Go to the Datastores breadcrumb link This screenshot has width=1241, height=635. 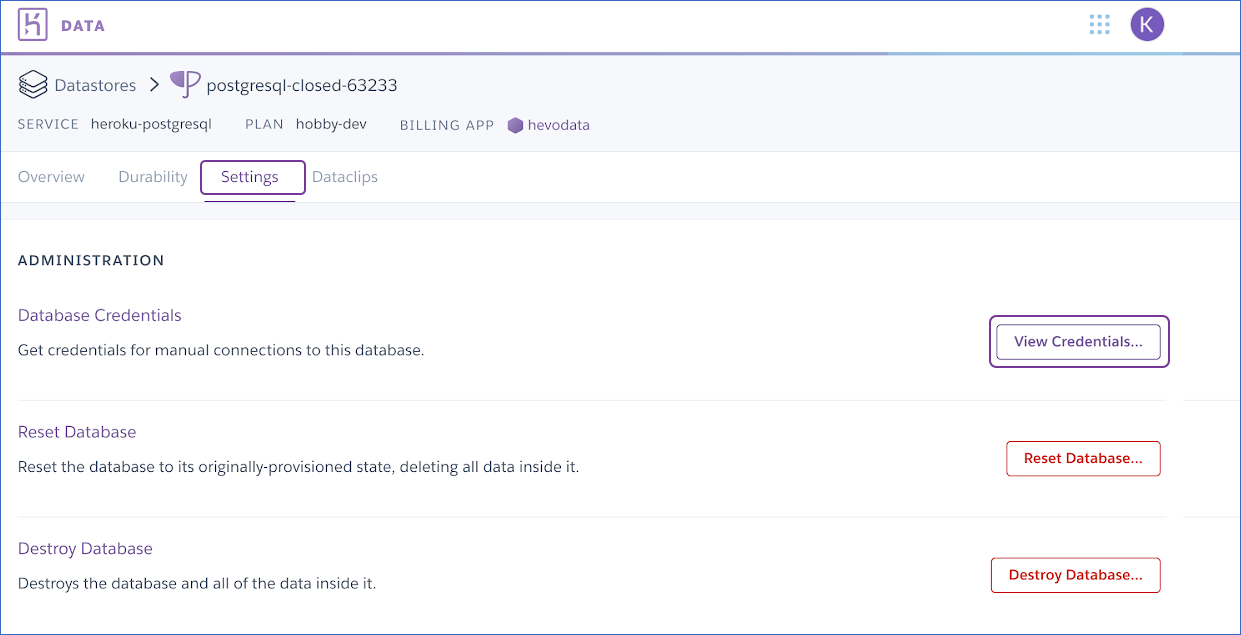(95, 86)
